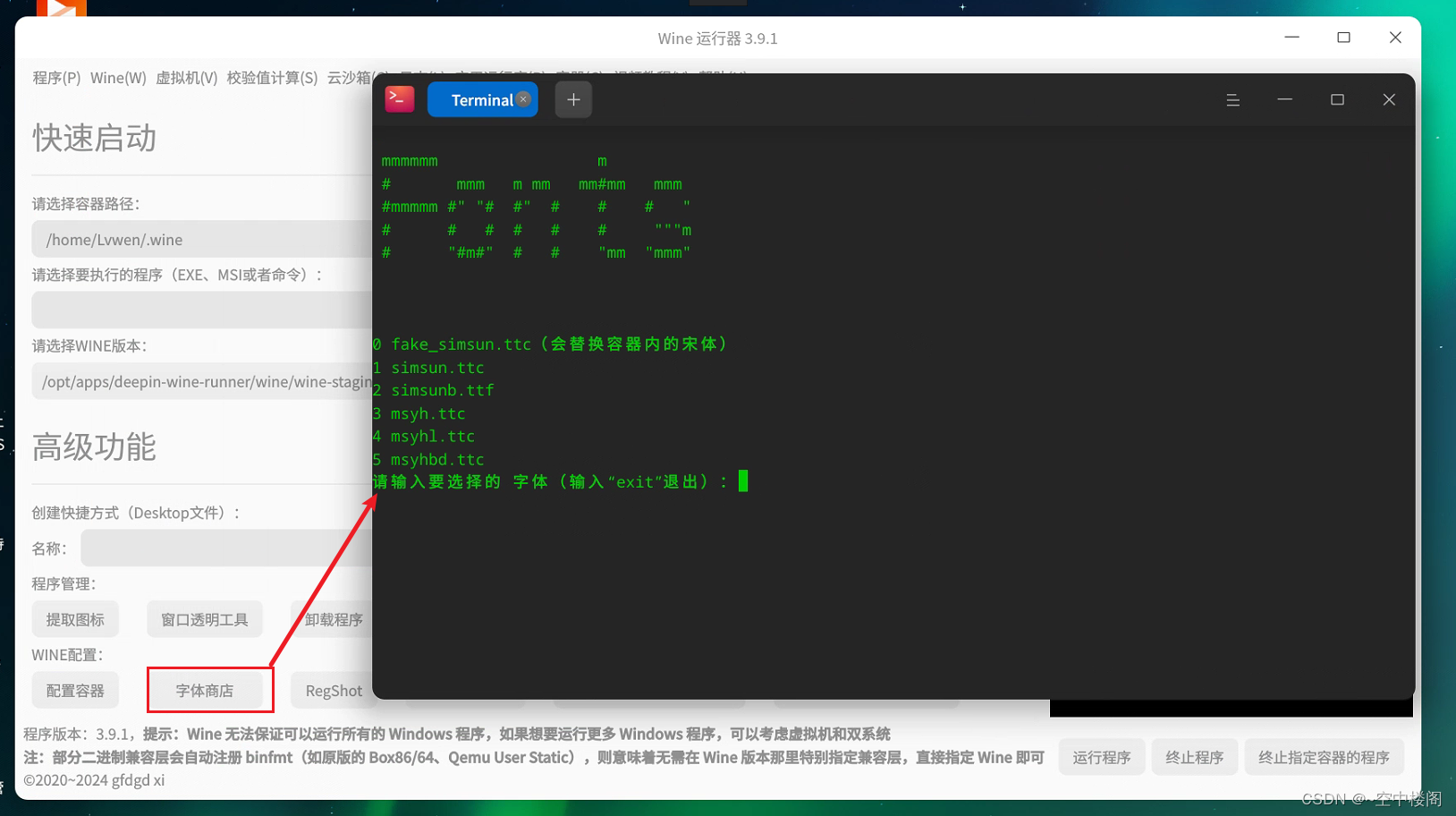Open the Wine(W) menu
The image size is (1456, 816).
[118, 78]
